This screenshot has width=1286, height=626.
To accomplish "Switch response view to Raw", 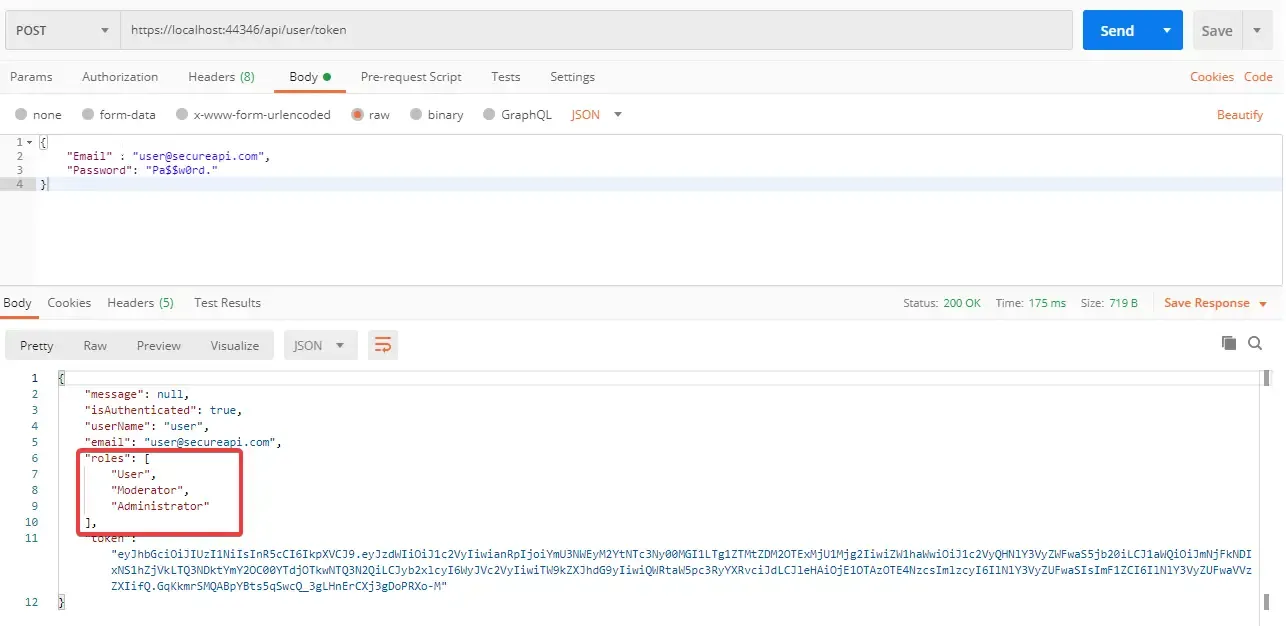I will tap(95, 344).
